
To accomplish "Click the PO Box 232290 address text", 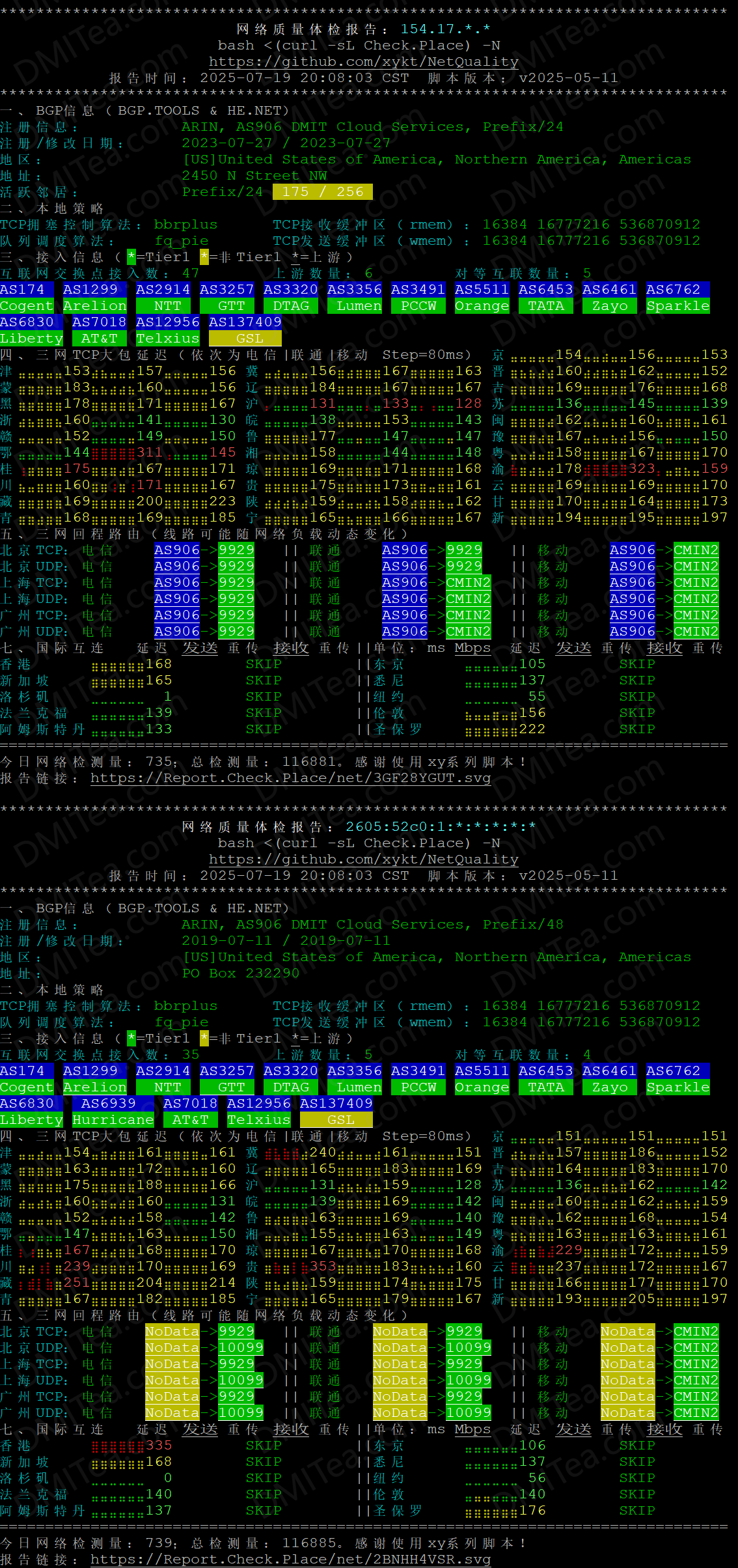I will [x=240, y=973].
